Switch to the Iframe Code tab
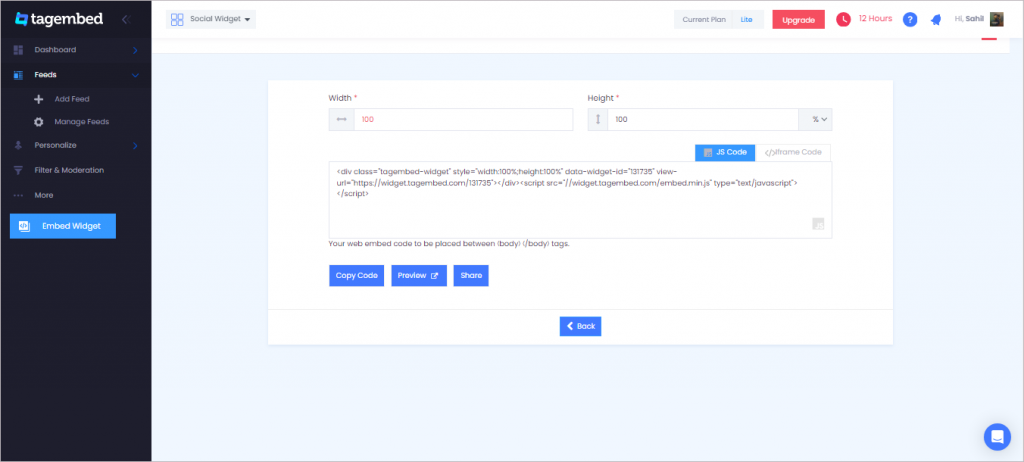1024x462 pixels. [793, 152]
